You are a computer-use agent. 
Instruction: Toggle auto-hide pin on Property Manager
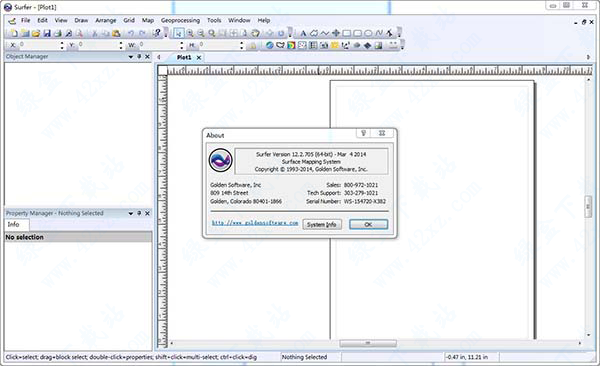click(x=139, y=213)
